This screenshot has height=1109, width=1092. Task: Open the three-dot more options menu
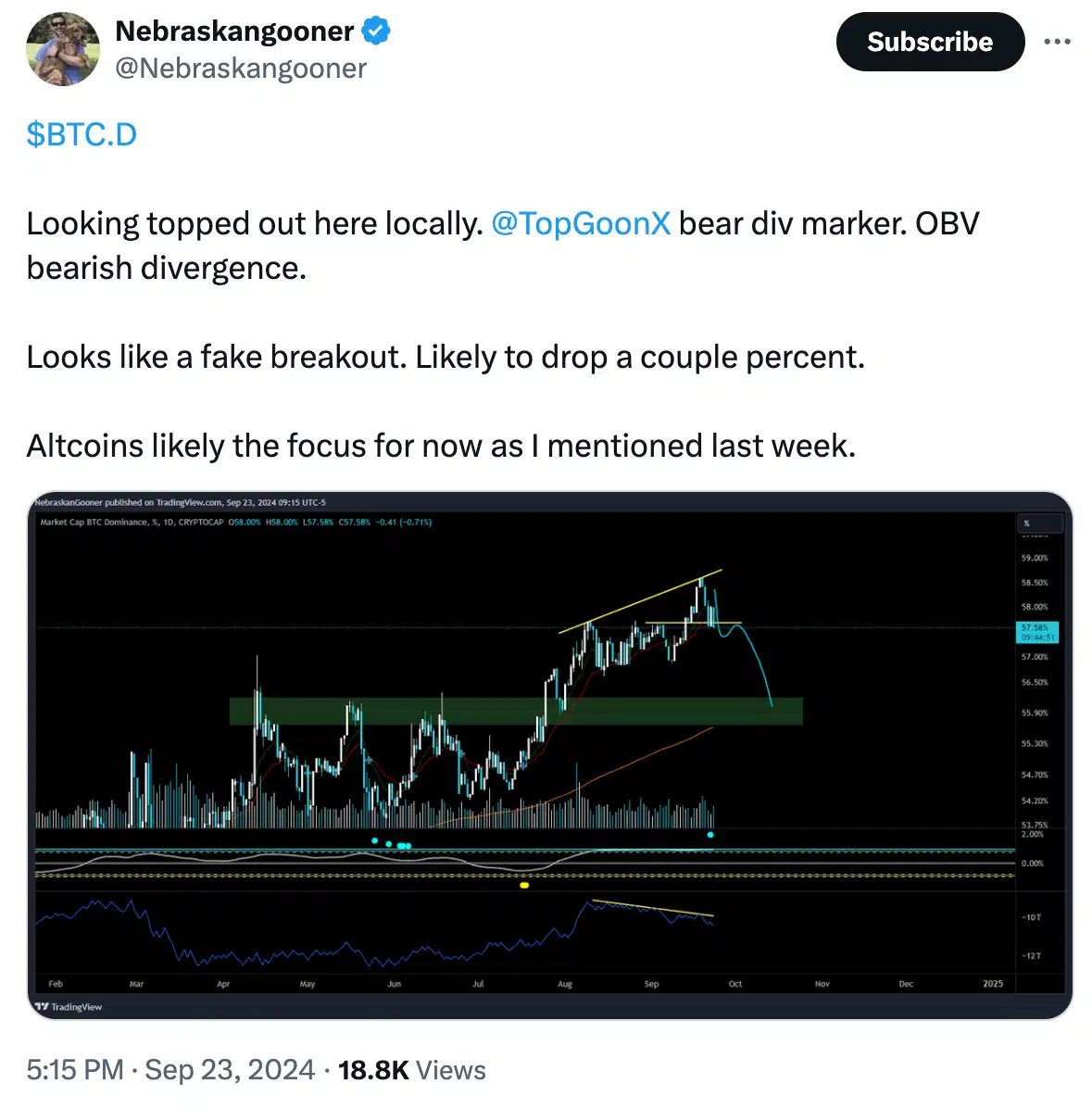click(x=1057, y=42)
